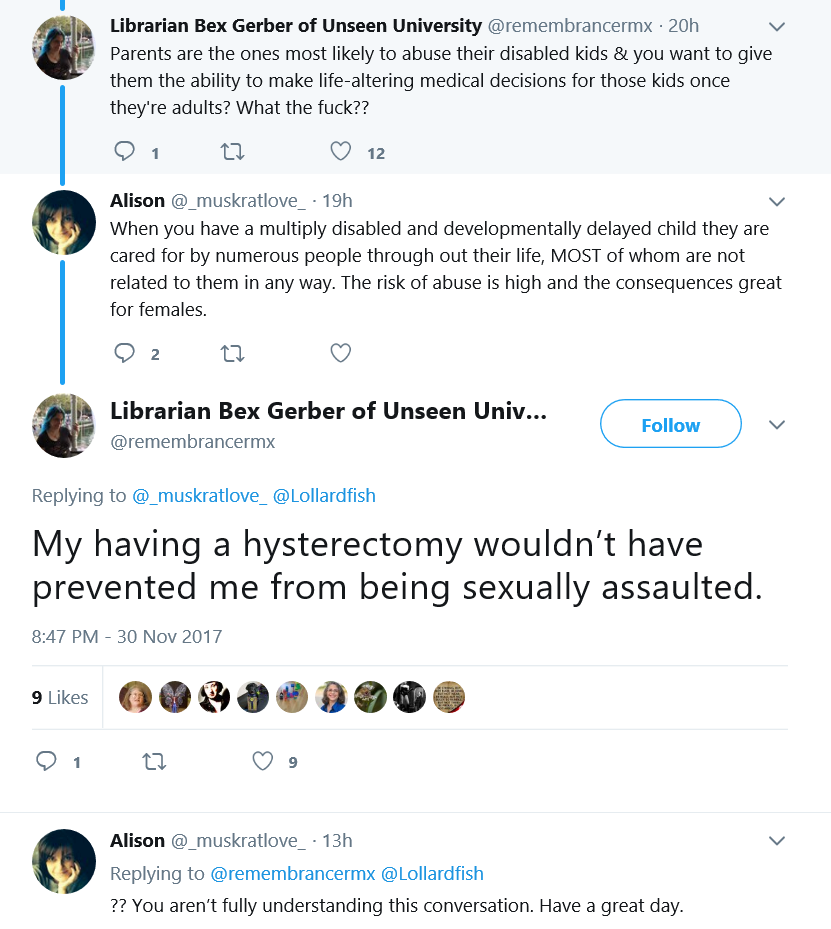Expand options chevron on Alison's 19h tweet
This screenshot has height=929, width=831.
click(x=777, y=201)
